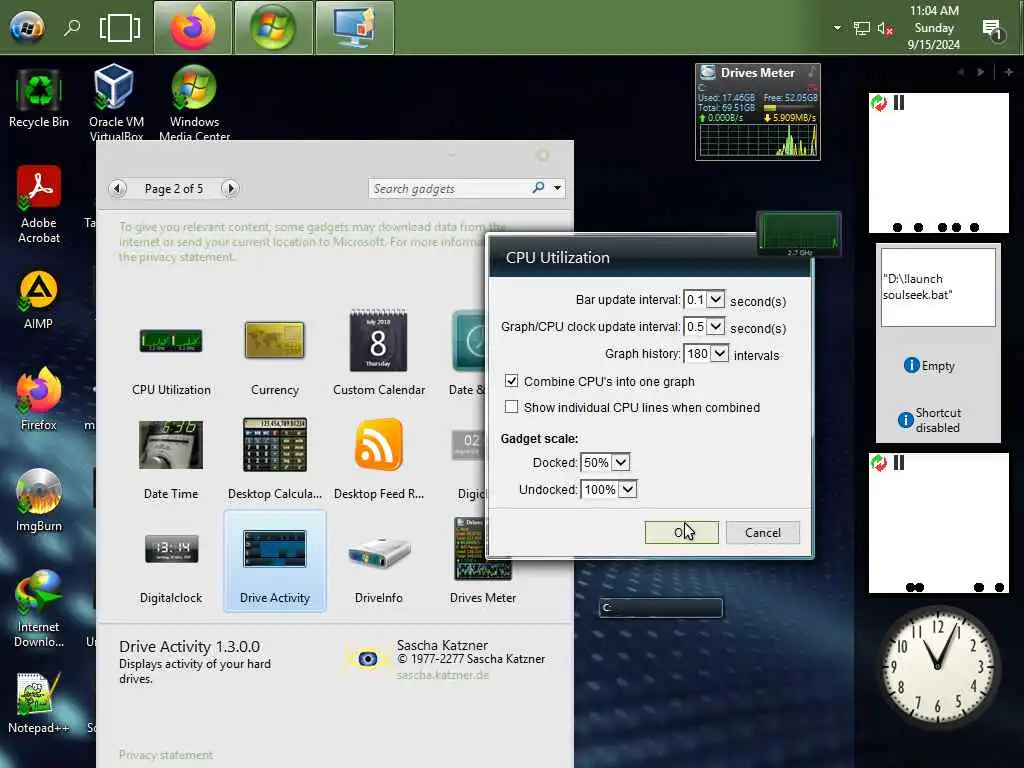Open Oracle VM VirtualBox desktop icon
Image resolution: width=1024 pixels, height=768 pixels.
tap(116, 101)
